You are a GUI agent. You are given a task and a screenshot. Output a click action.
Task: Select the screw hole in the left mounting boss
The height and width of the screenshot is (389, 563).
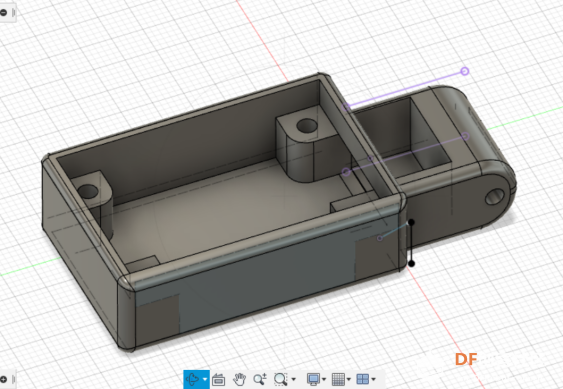(x=88, y=191)
